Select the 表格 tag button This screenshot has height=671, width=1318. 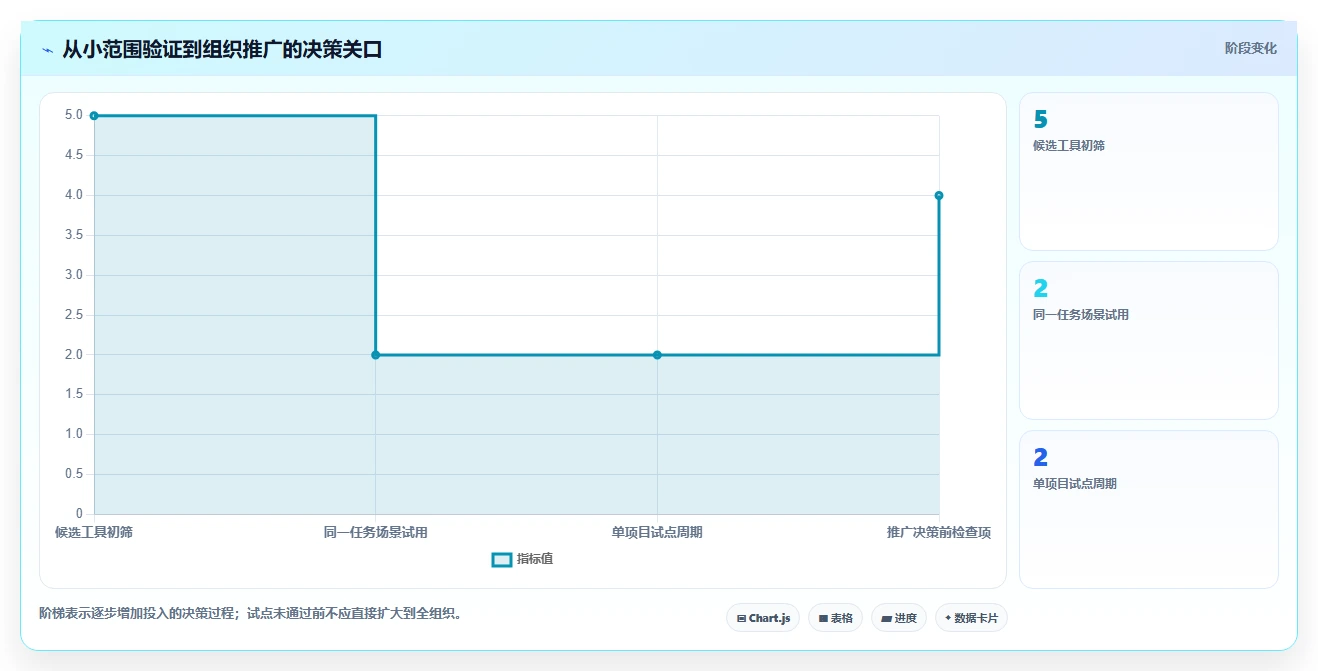[836, 618]
